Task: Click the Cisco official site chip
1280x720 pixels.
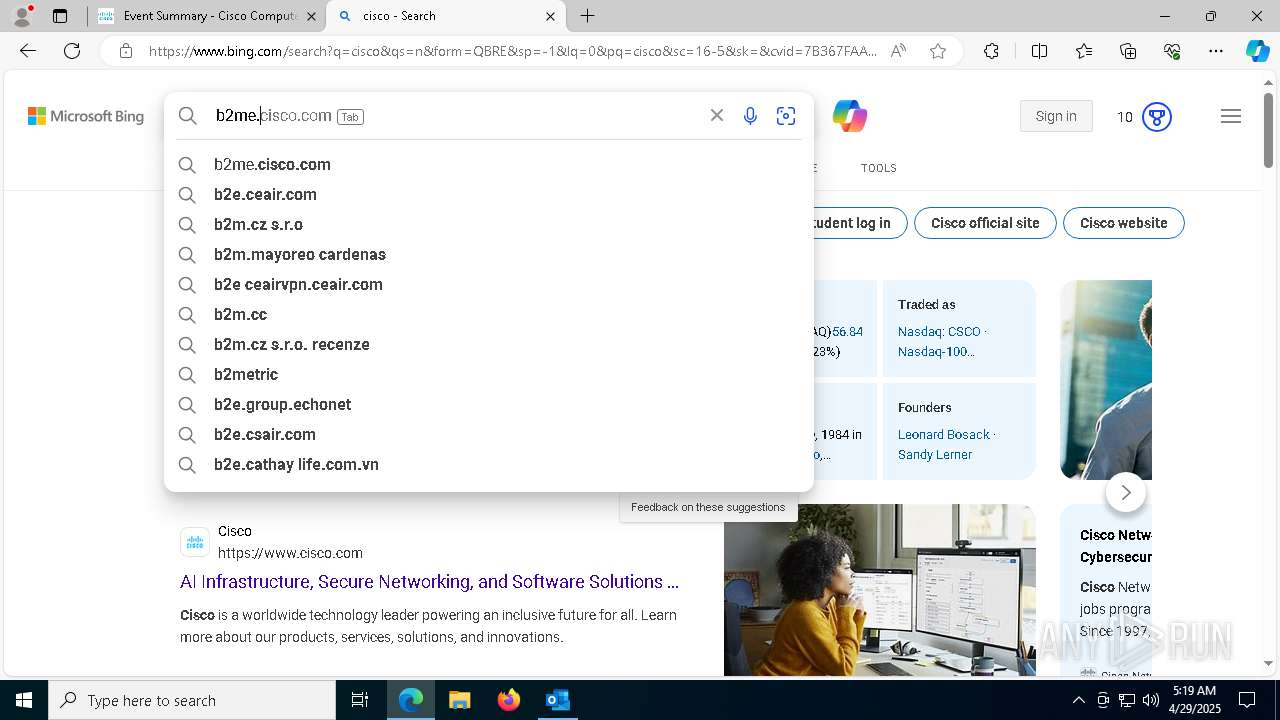Action: click(x=985, y=223)
